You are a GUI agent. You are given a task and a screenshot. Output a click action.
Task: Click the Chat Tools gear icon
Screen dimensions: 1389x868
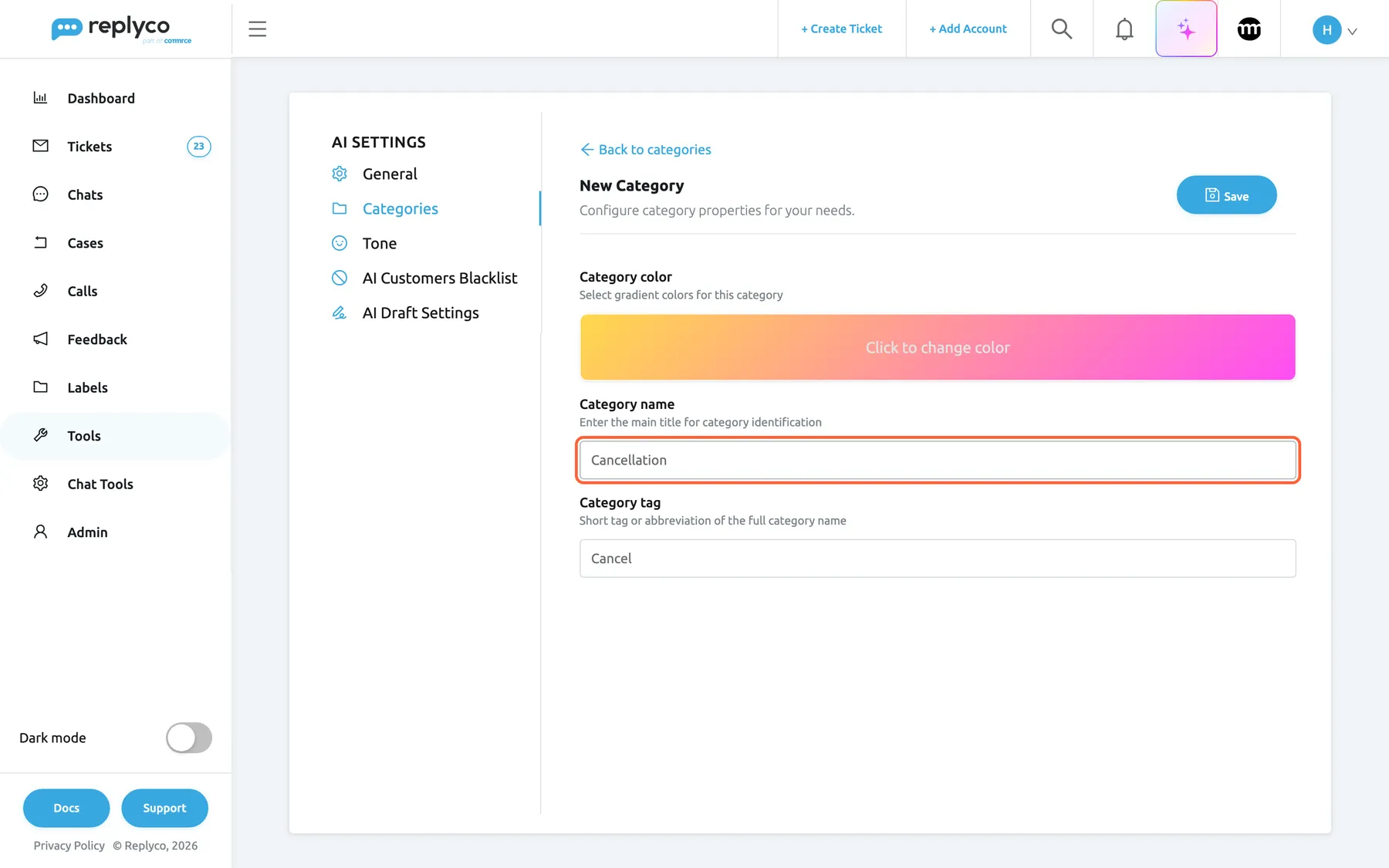[40, 484]
